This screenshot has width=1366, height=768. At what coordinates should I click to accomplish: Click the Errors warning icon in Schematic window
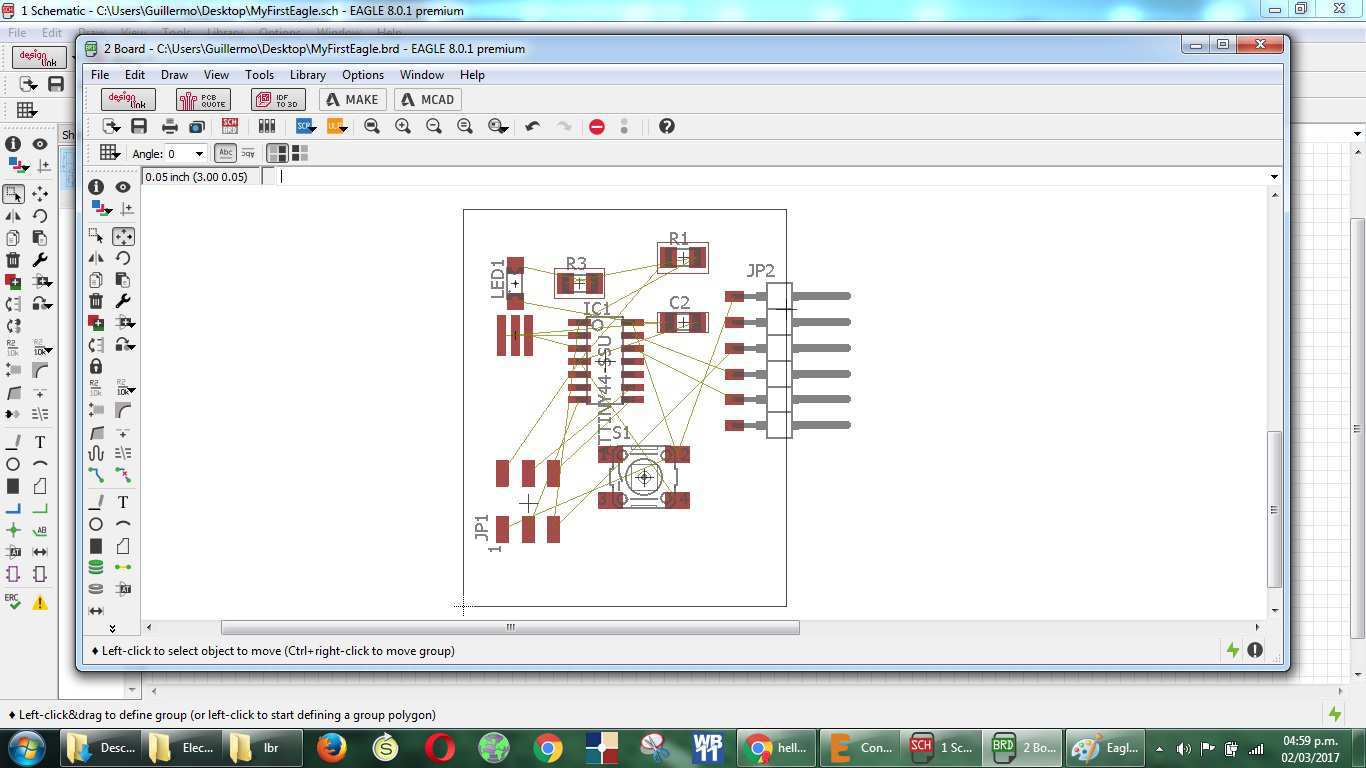pos(40,602)
